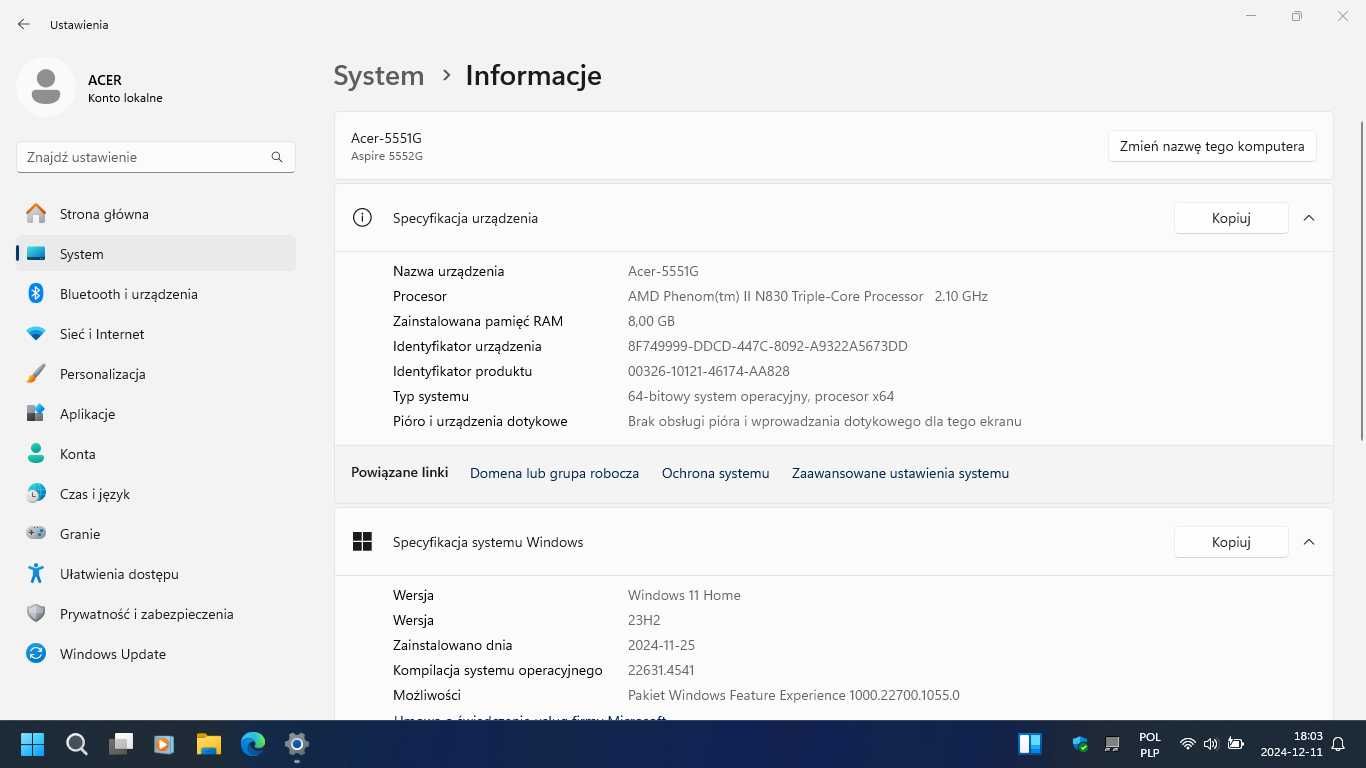Click the Windows 11 Home version text

coord(684,595)
